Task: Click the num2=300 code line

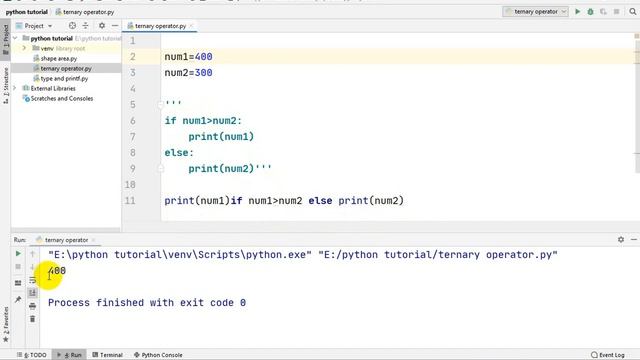Action: click(x=188, y=73)
